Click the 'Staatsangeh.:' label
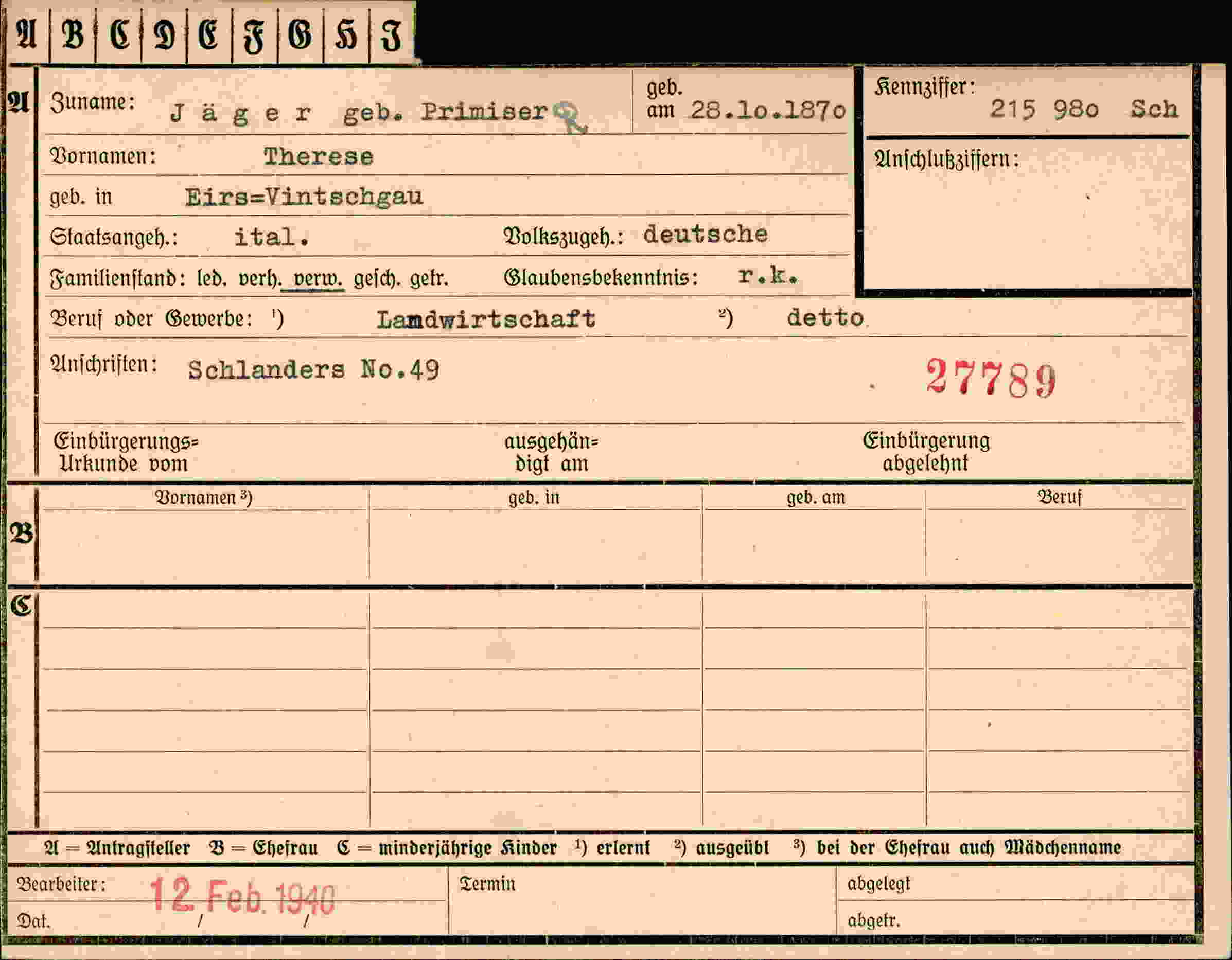This screenshot has height=960, width=1232. pos(115,237)
